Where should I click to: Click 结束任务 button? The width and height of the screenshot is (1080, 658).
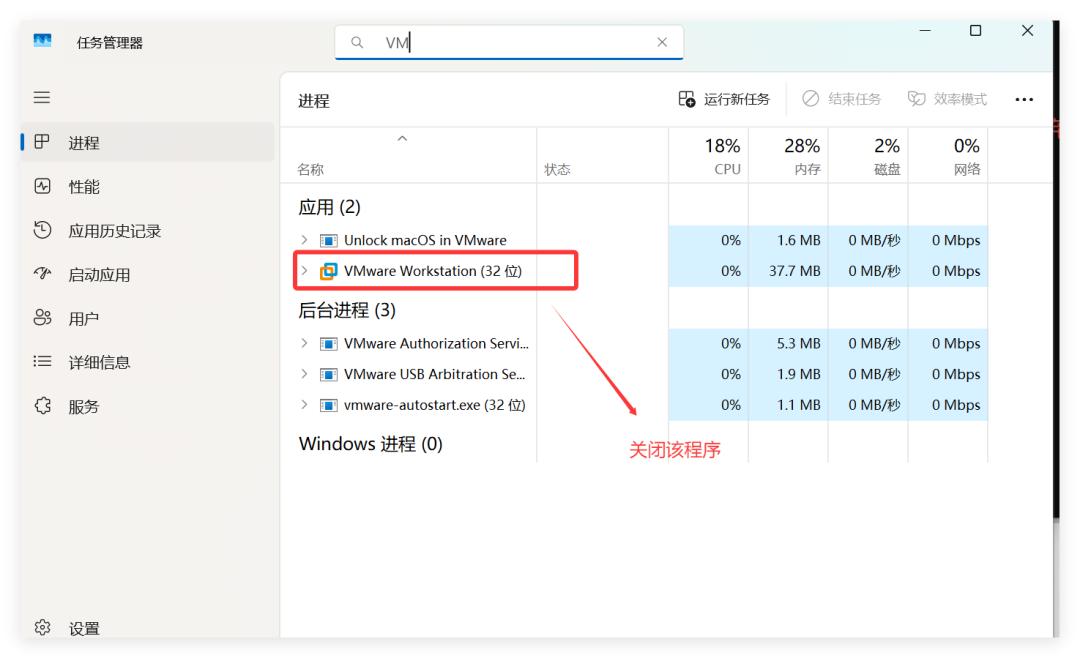(x=842, y=99)
